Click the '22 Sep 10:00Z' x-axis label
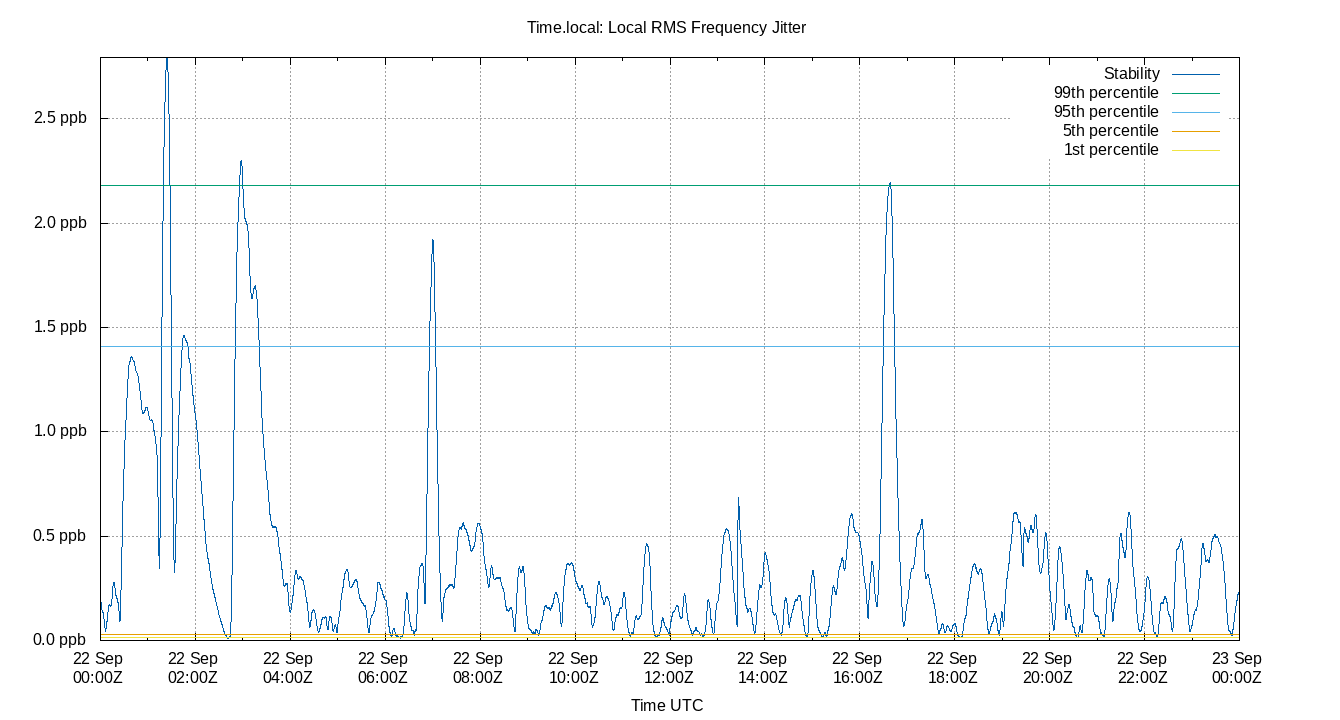1340x720 pixels. click(x=573, y=668)
